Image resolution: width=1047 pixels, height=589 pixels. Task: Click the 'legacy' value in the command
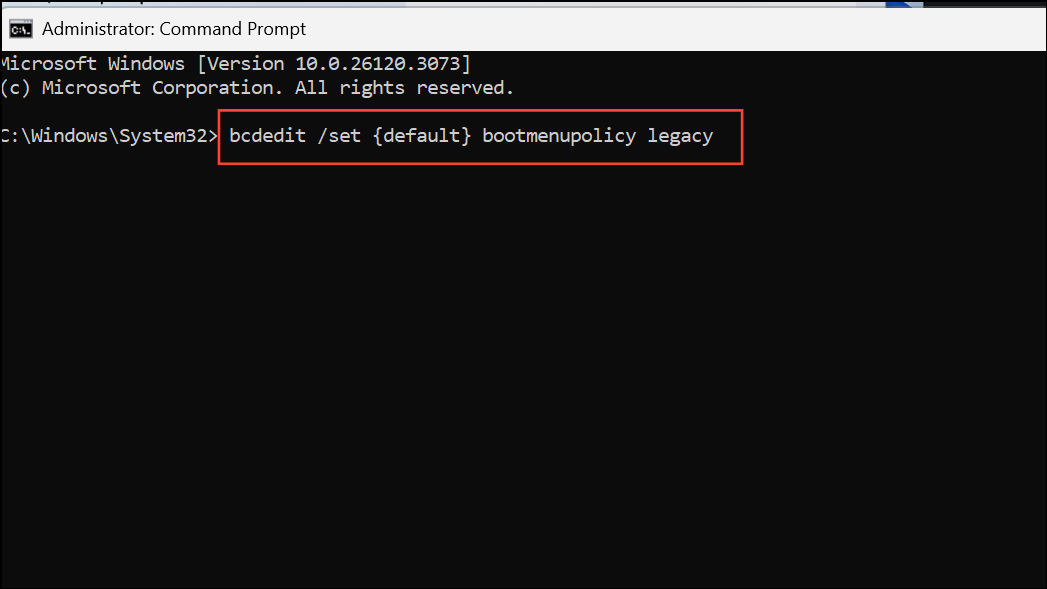click(680, 137)
